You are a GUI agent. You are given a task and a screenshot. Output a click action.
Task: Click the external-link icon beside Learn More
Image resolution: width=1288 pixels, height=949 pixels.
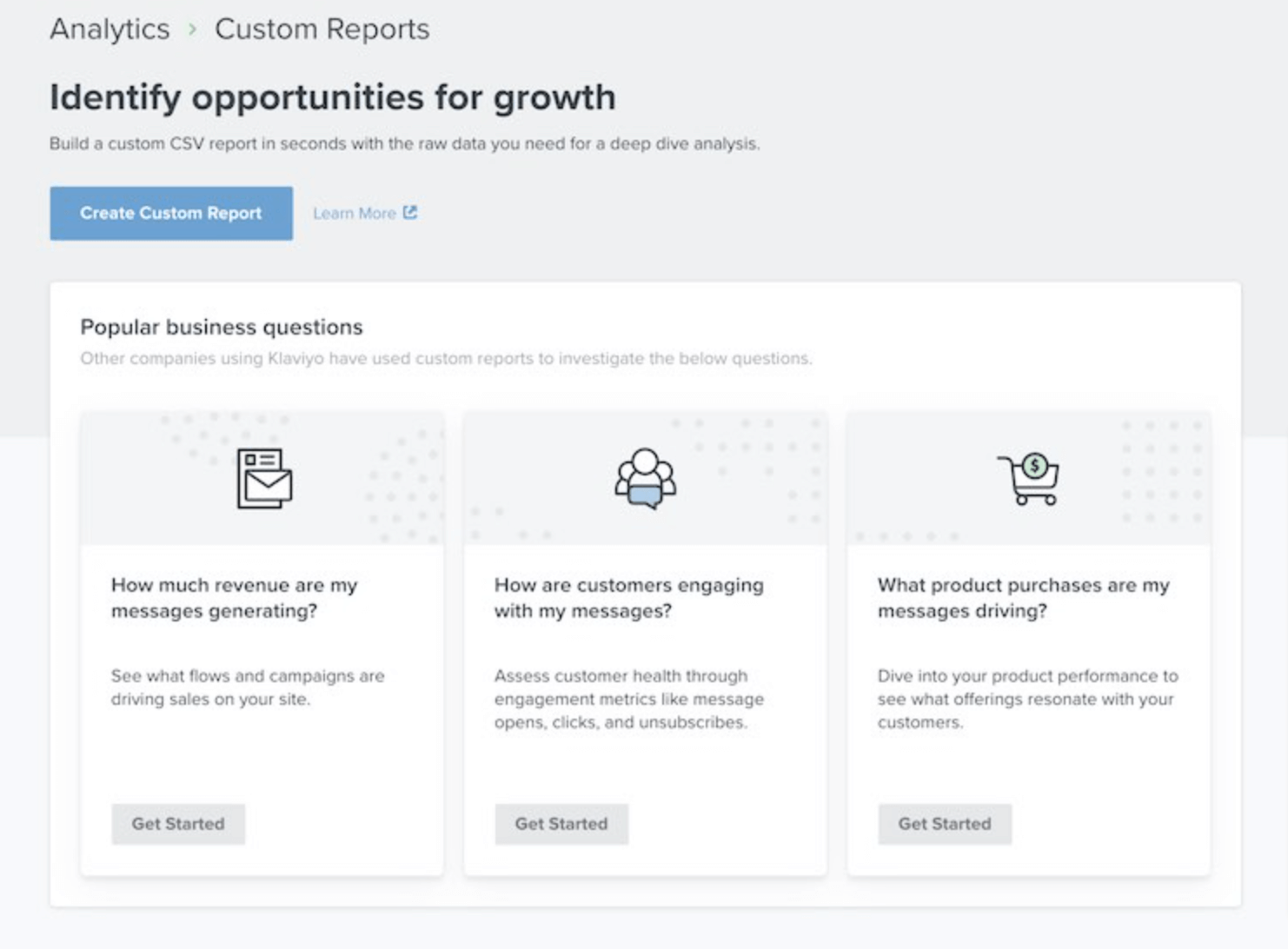coord(410,212)
